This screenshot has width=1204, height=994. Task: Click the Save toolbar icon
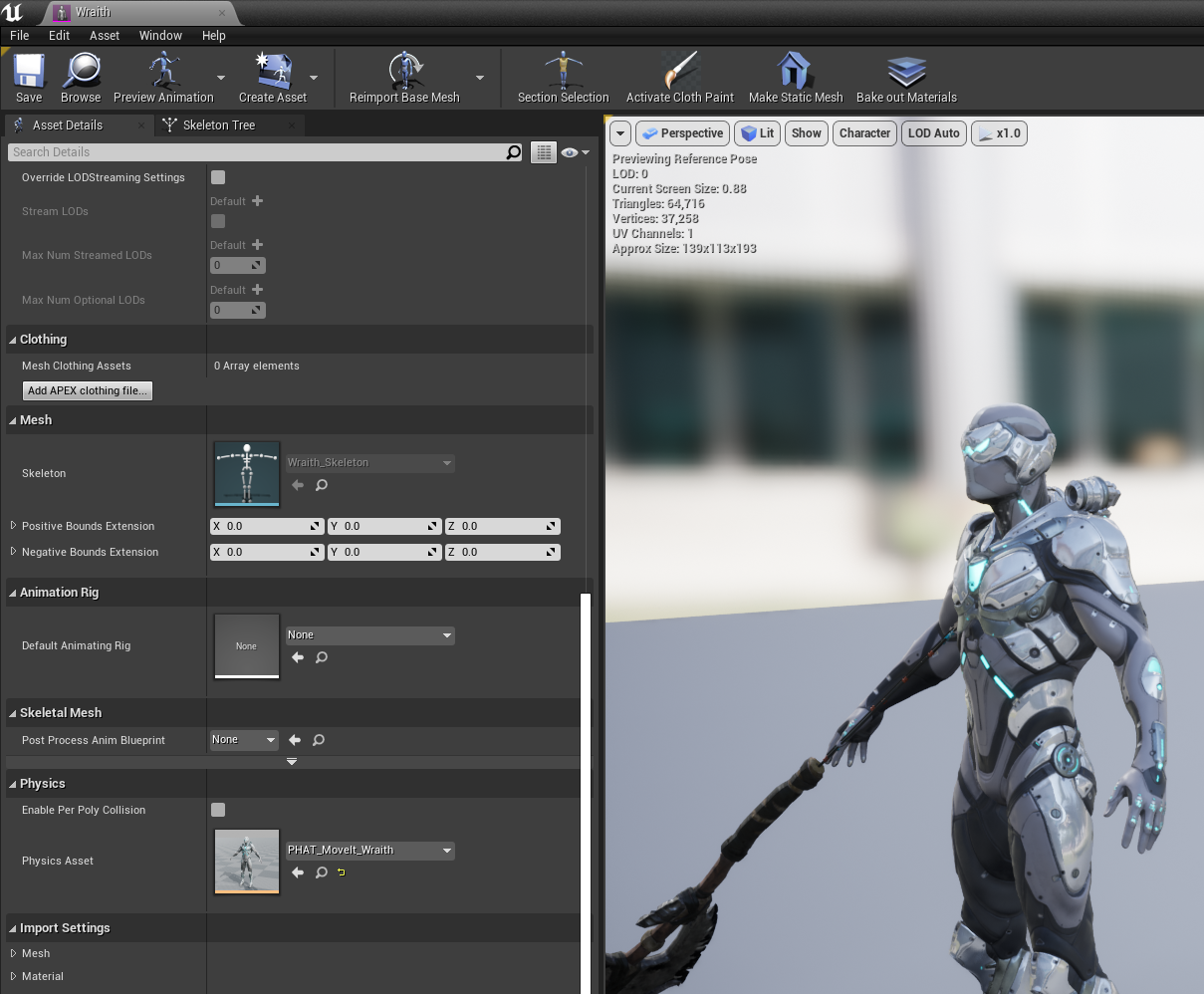click(29, 71)
